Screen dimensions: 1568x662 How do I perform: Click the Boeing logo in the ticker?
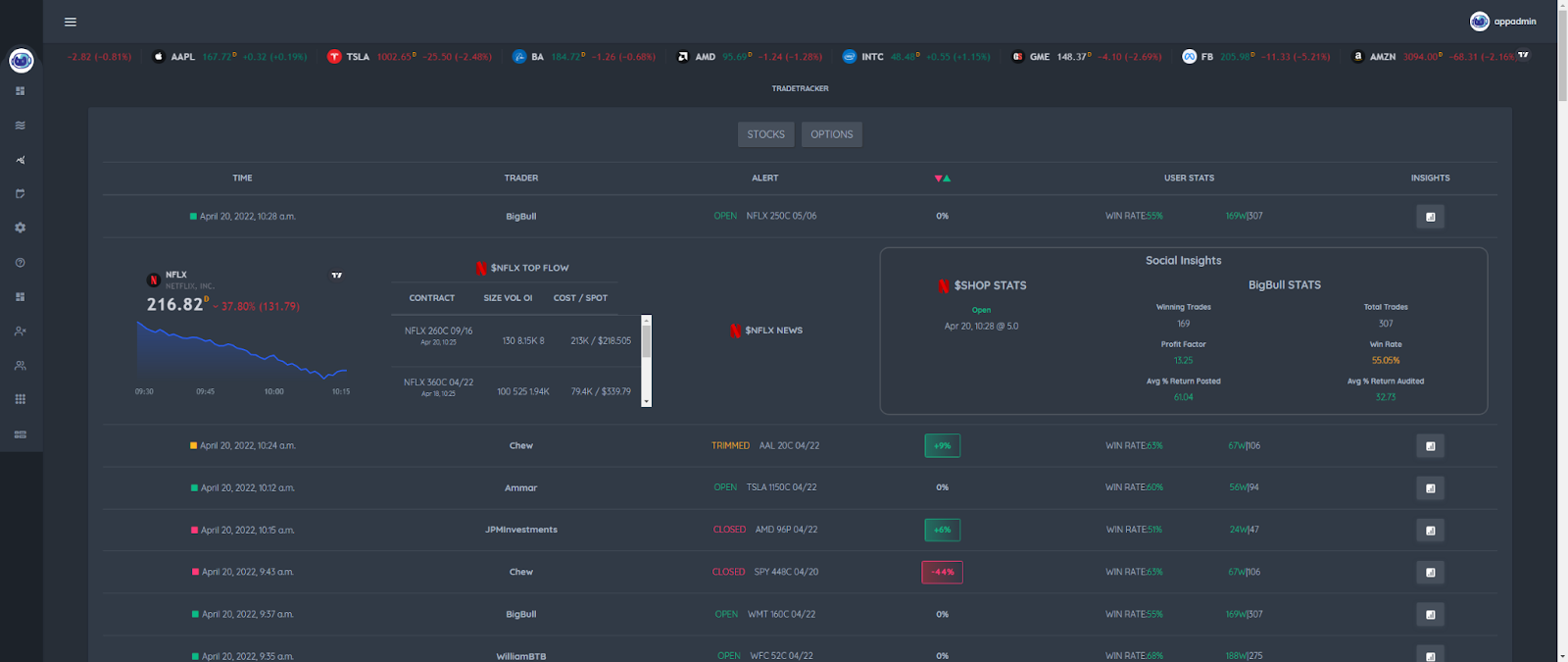click(519, 57)
